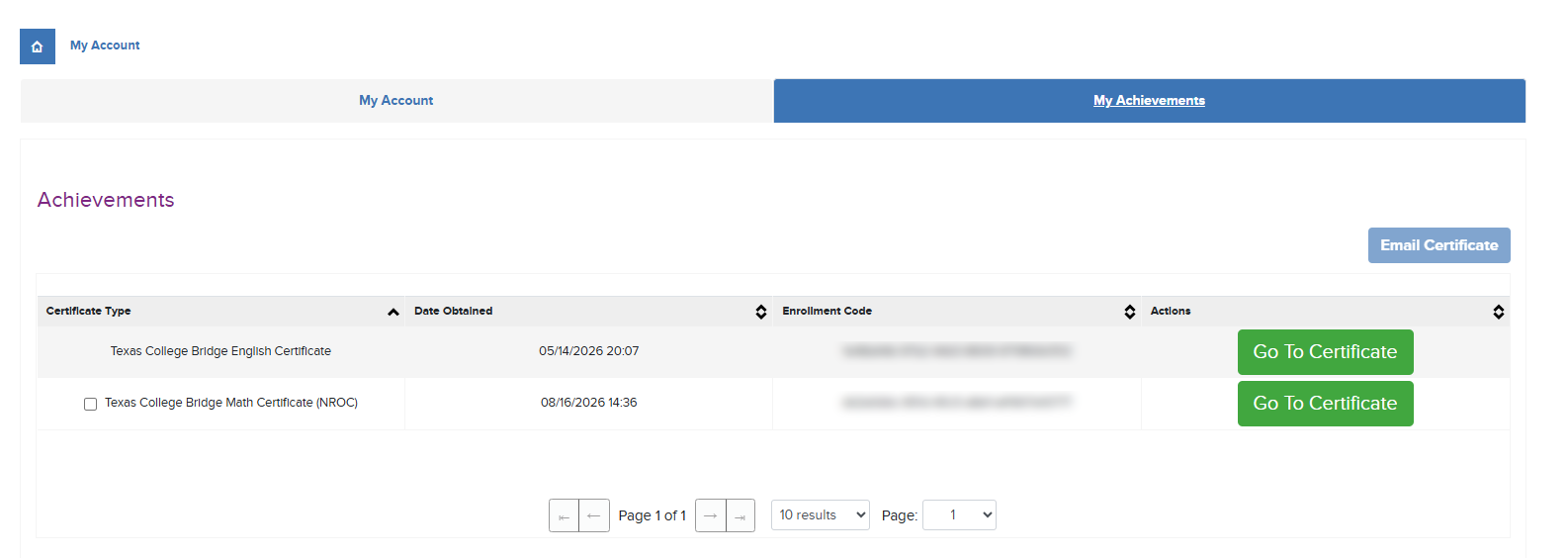Image resolution: width=1568 pixels, height=558 pixels.
Task: Click the Page 1 of 1 label
Action: pyautogui.click(x=653, y=515)
